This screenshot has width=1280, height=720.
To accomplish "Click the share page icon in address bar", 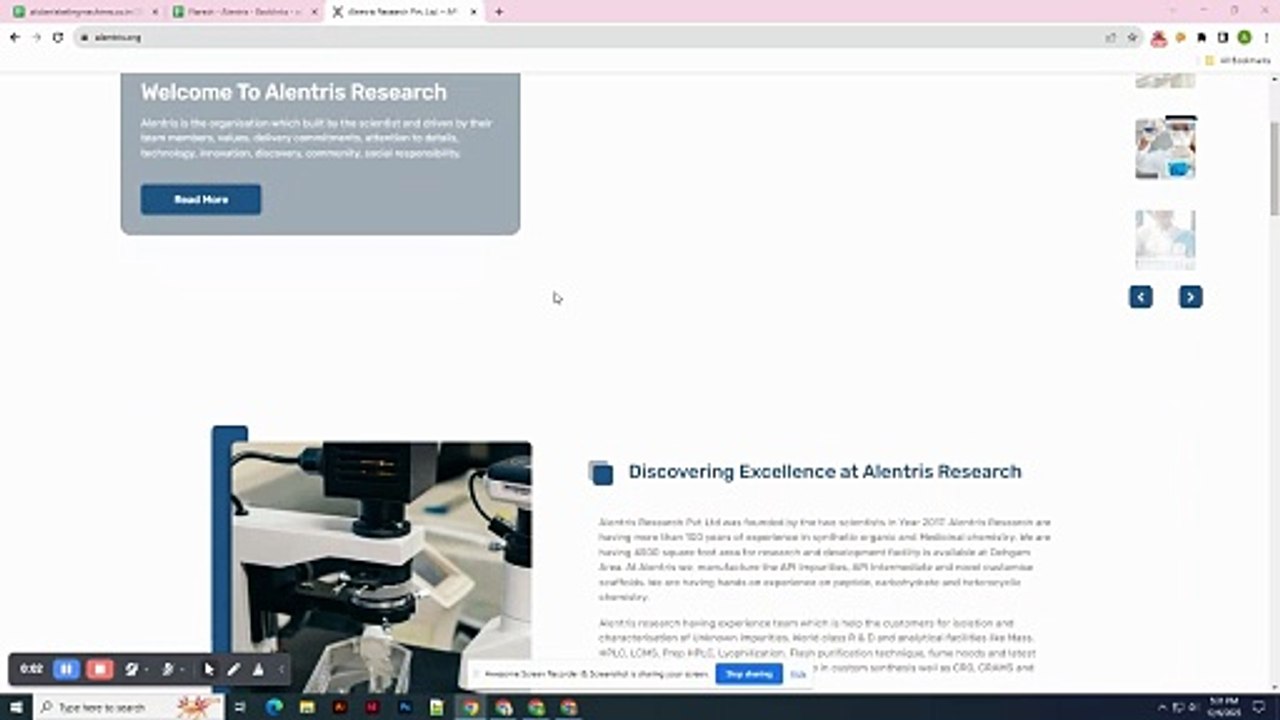I will (1110, 37).
